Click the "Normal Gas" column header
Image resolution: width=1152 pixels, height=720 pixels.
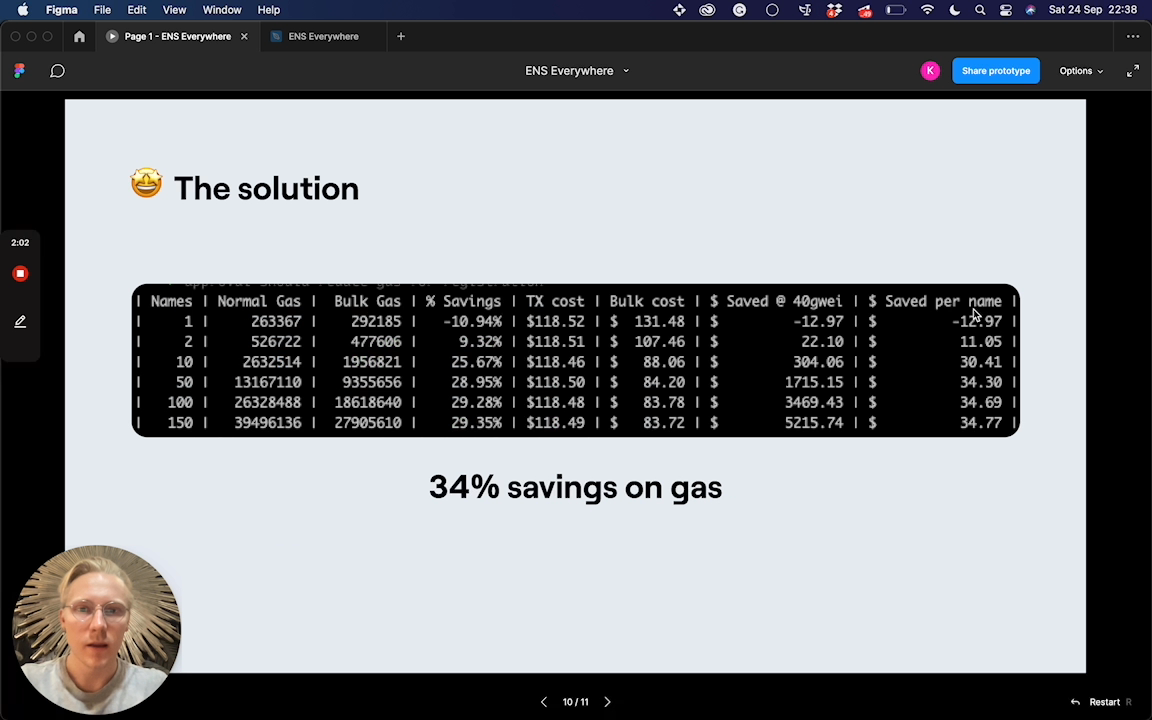(259, 301)
